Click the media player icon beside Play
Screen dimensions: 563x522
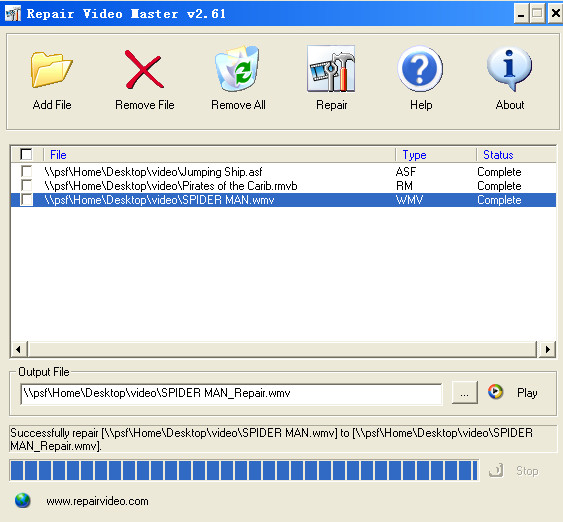pyautogui.click(x=495, y=392)
